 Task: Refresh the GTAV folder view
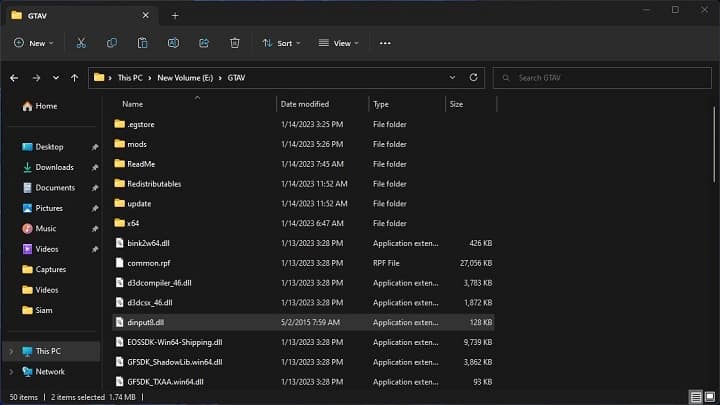point(473,78)
